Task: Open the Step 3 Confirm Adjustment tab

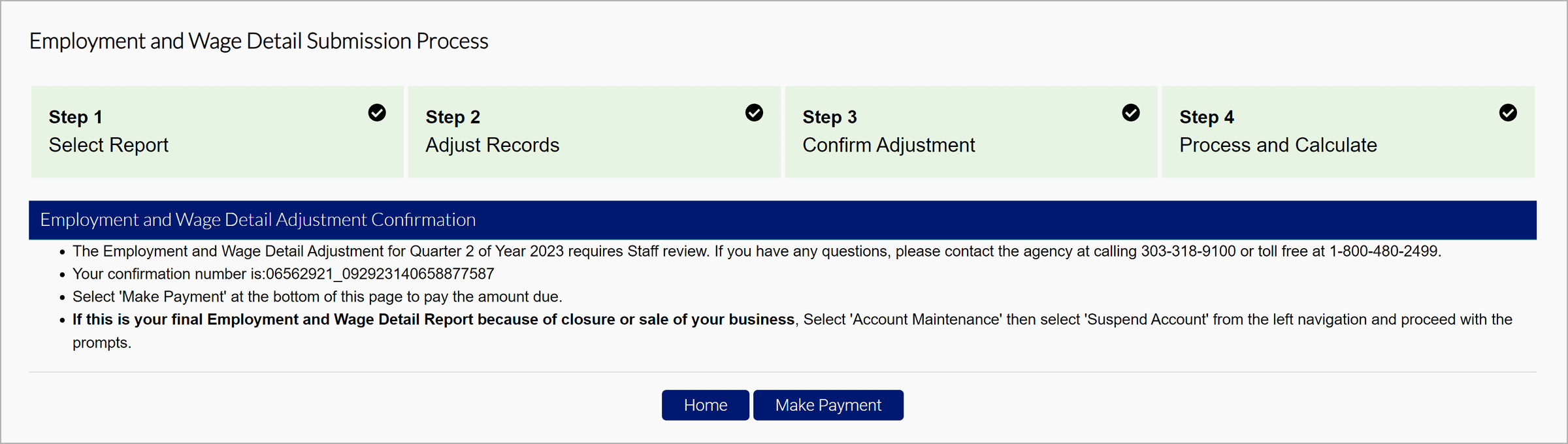Action: tap(971, 132)
